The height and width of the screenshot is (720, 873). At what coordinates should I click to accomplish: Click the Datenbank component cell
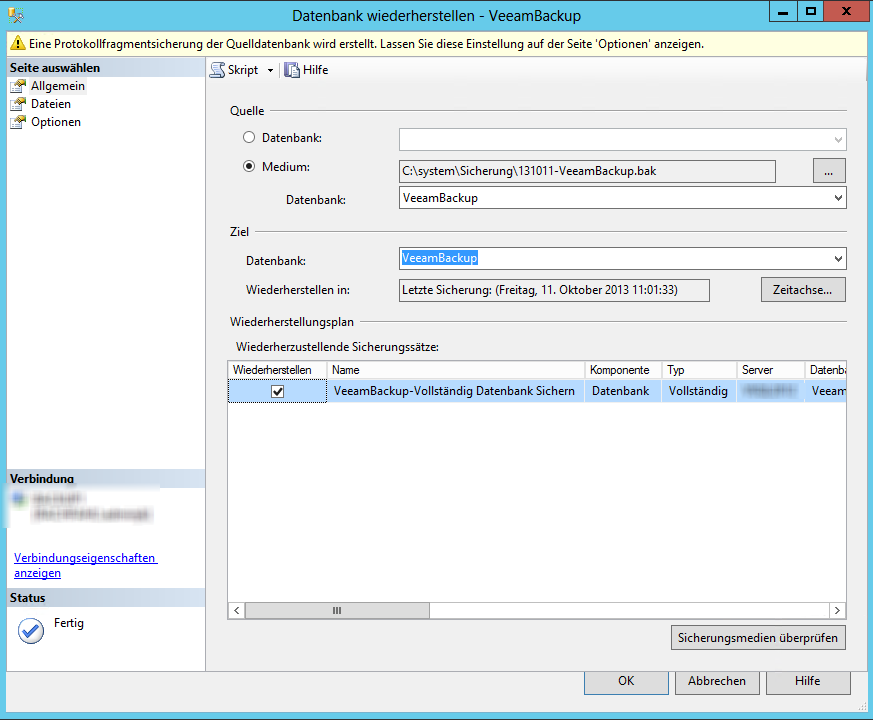[621, 391]
